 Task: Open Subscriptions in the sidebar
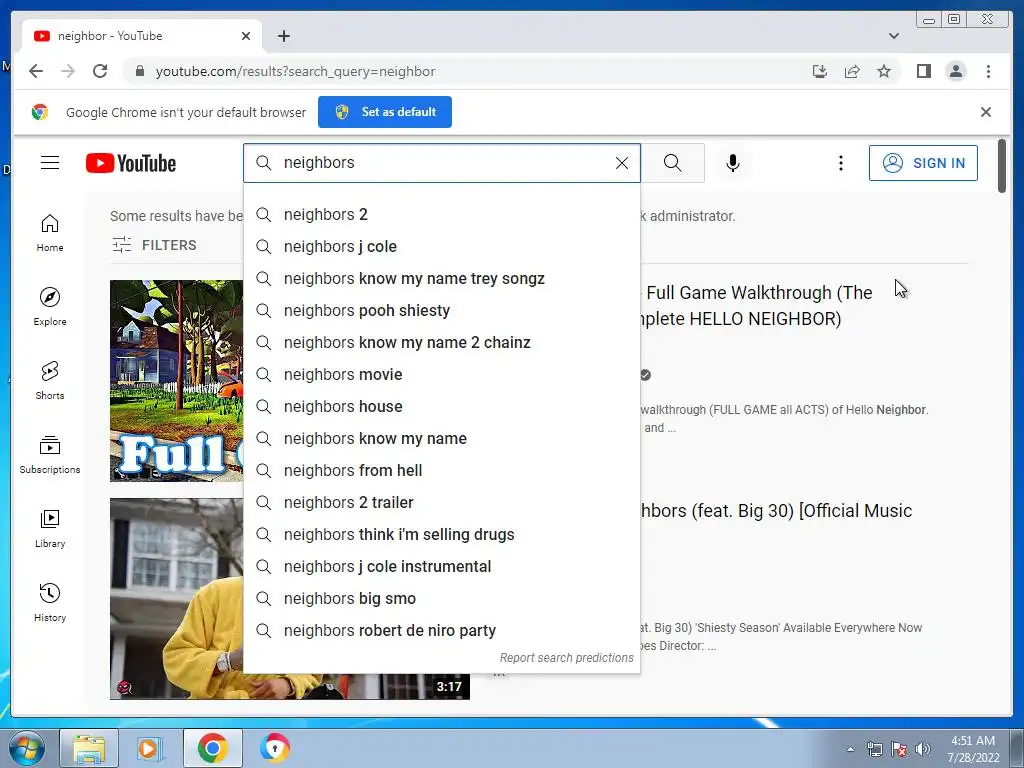(50, 455)
